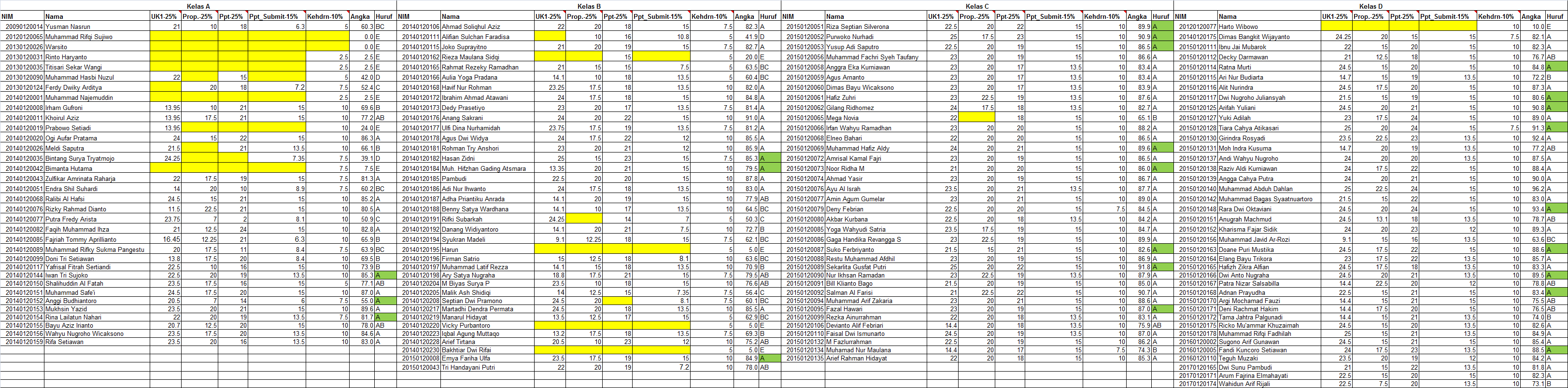The width and height of the screenshot is (1568, 388).
Task: Select name cell Yusman Nasrun
Action: point(97,27)
